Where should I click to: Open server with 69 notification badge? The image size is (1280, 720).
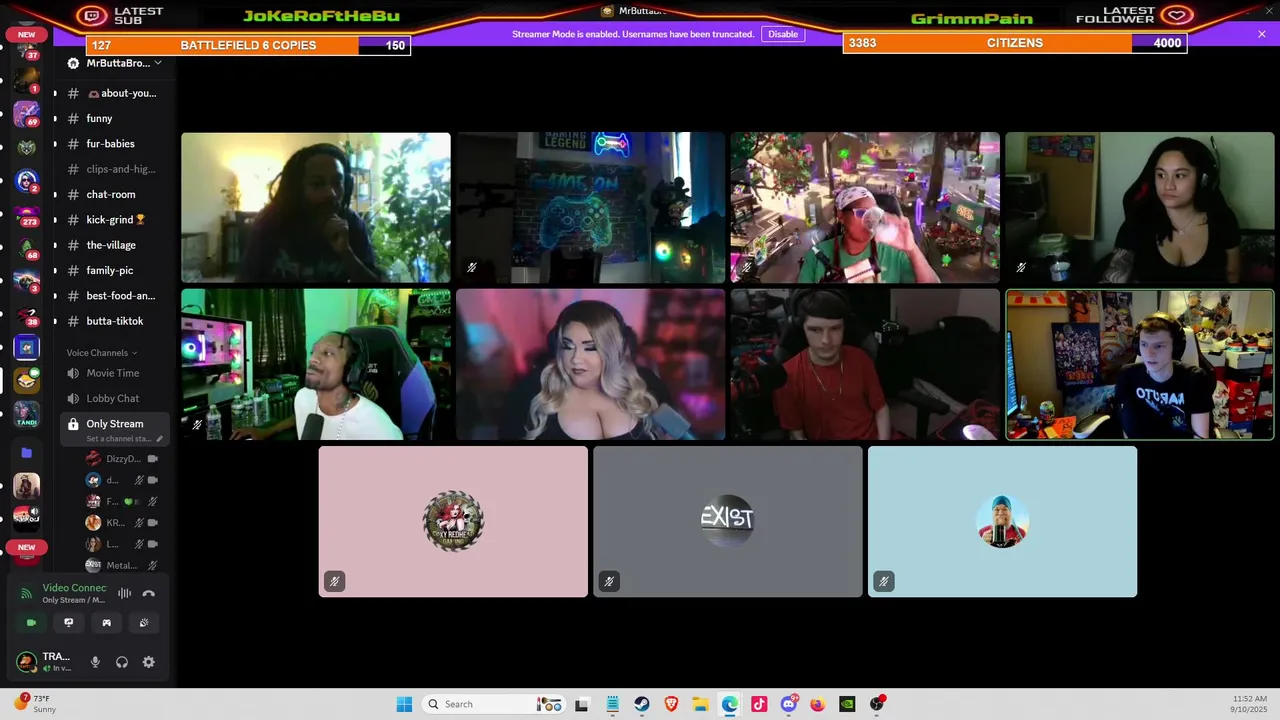coord(27,114)
